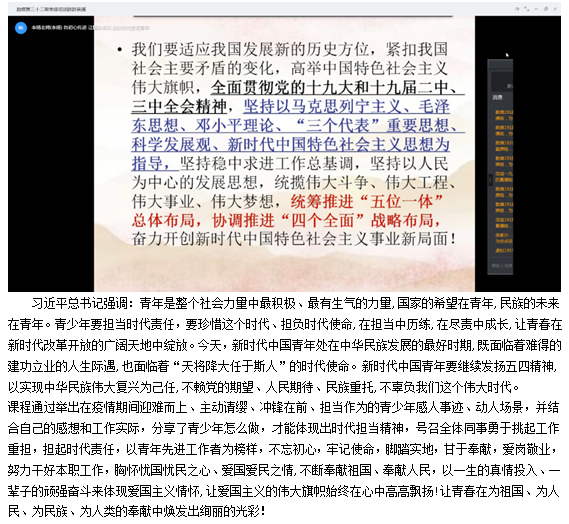Viewport: 569px width, 524px height.
Task: Click the last orange chat message in list
Action: click(x=504, y=250)
